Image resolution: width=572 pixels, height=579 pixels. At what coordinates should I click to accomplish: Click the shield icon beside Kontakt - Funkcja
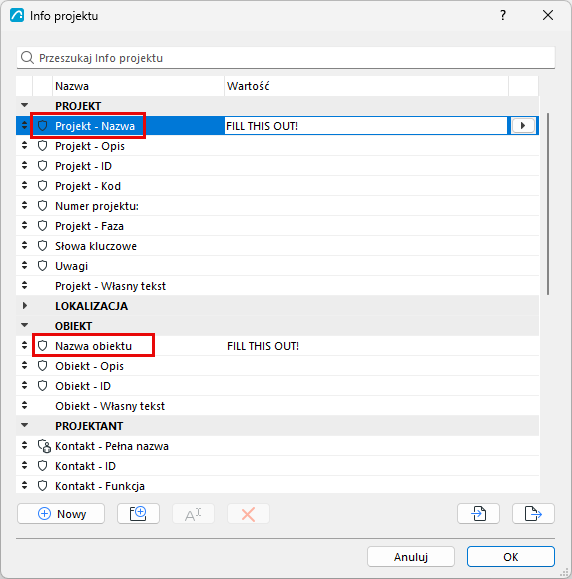pos(42,486)
